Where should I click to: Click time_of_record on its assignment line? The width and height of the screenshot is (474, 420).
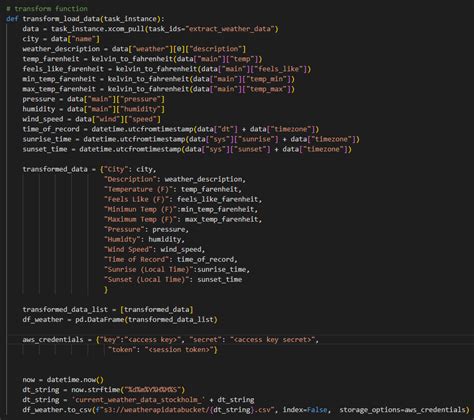click(51, 129)
